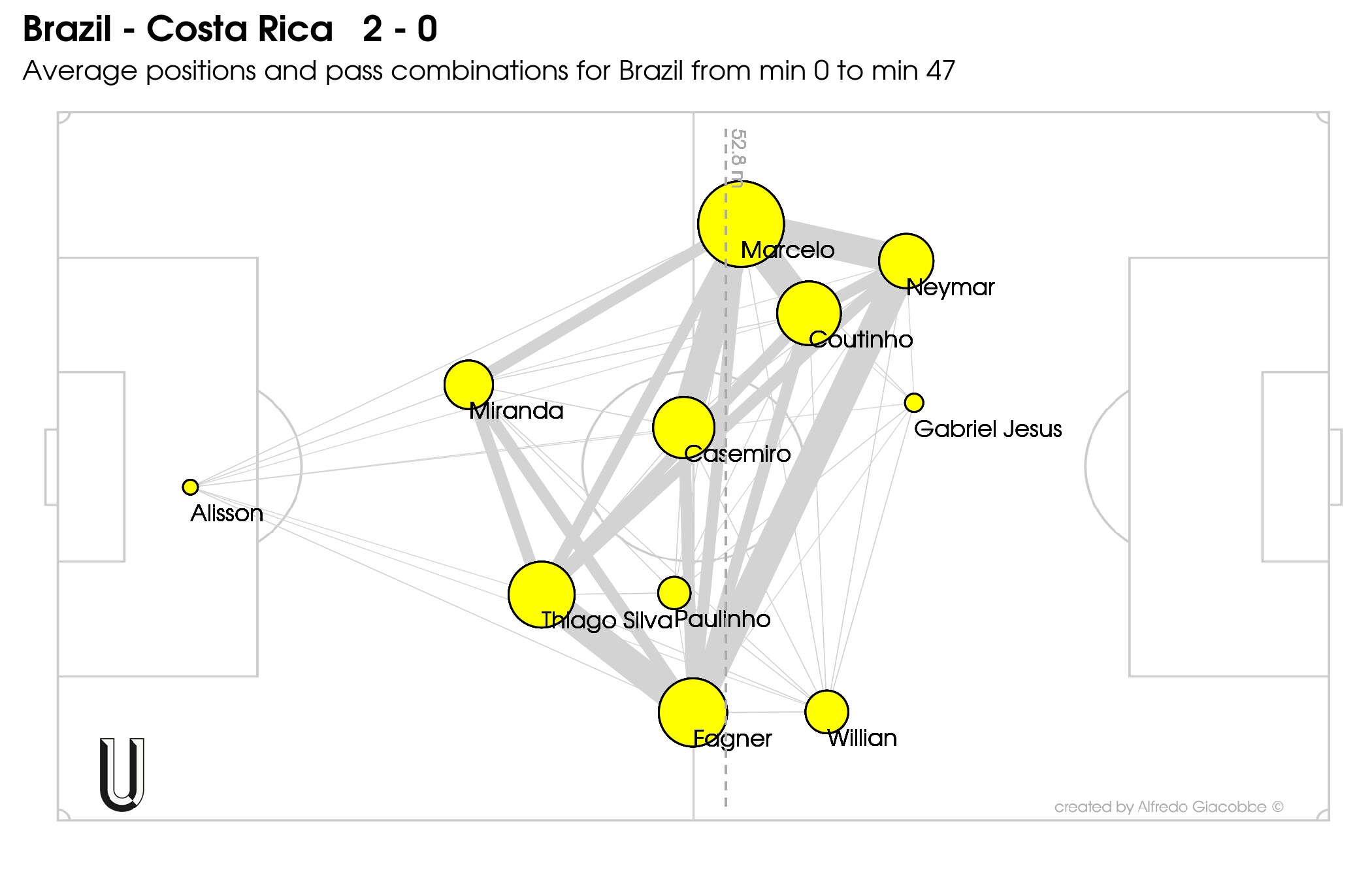Click Miranda's yellow node
Screen dimensions: 1372x874
tap(468, 385)
